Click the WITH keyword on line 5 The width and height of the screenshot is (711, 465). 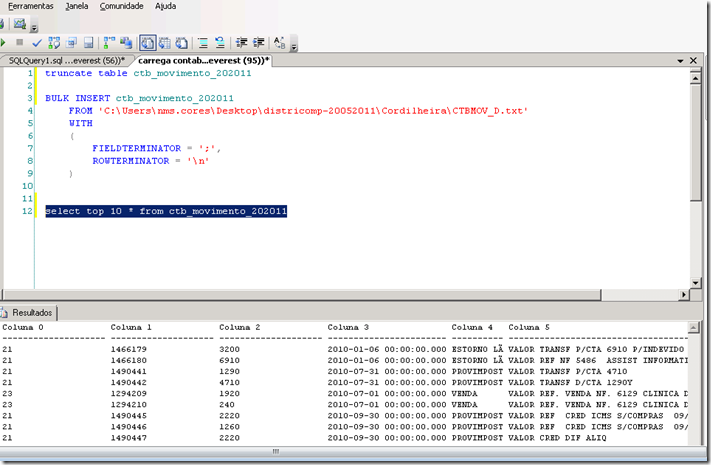coord(81,123)
